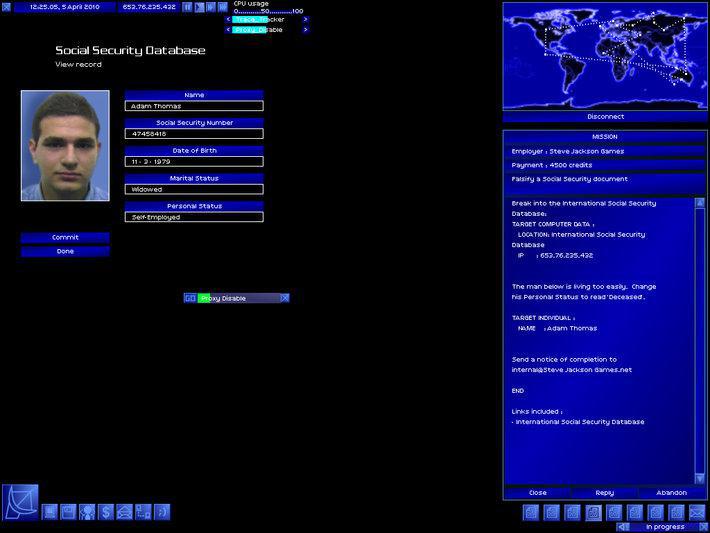Set game speed to normal play

pyautogui.click(x=199, y=6)
